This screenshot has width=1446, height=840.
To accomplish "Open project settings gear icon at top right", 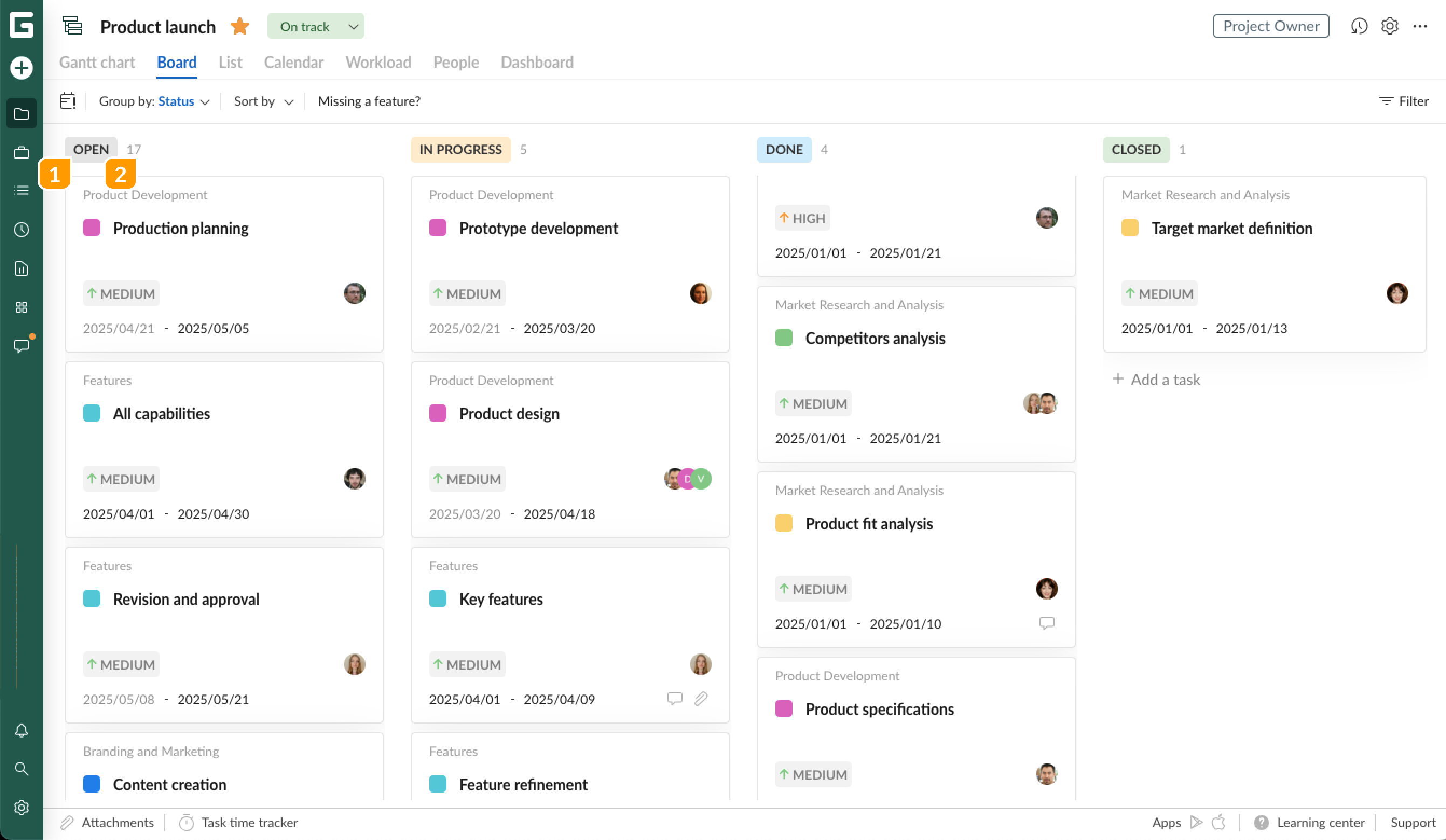I will 1389,26.
